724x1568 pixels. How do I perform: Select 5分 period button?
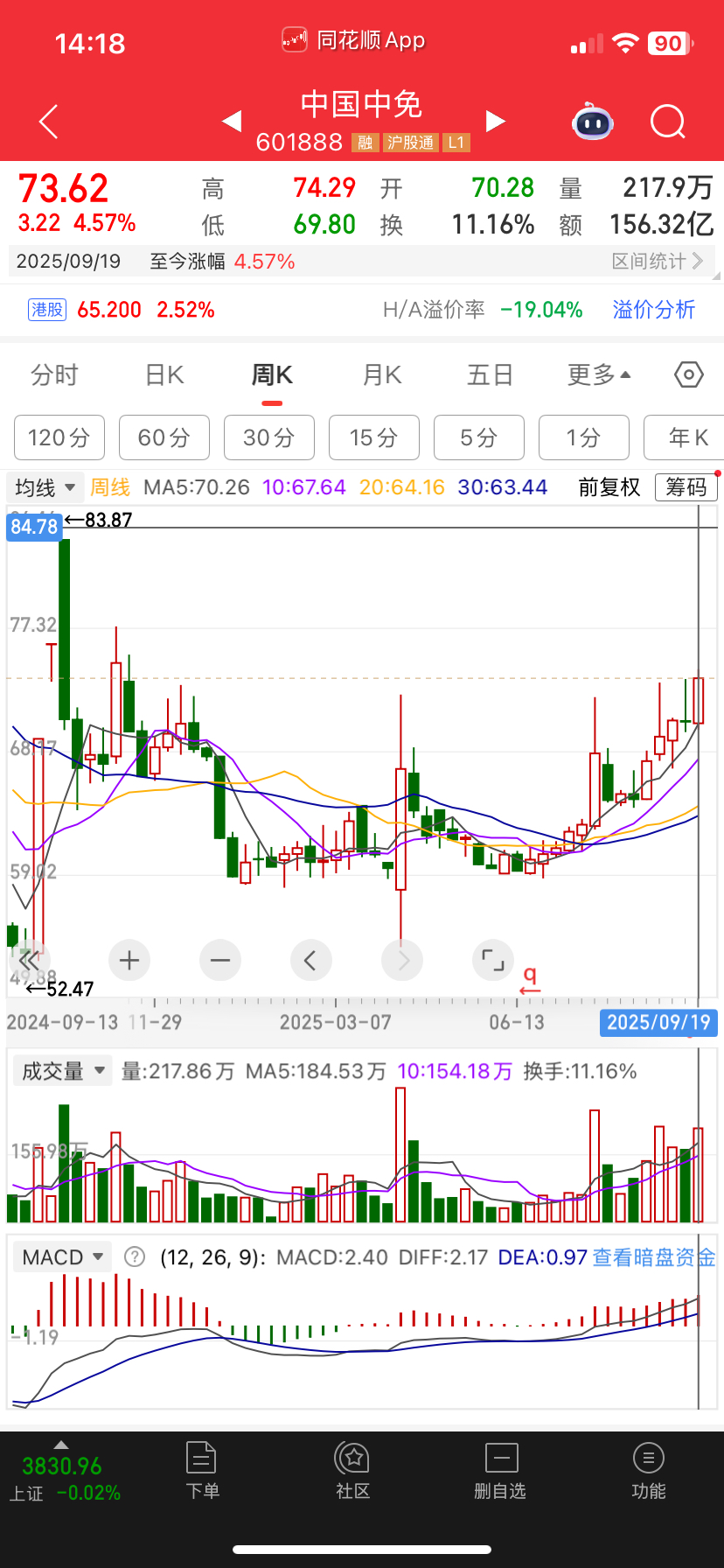479,437
